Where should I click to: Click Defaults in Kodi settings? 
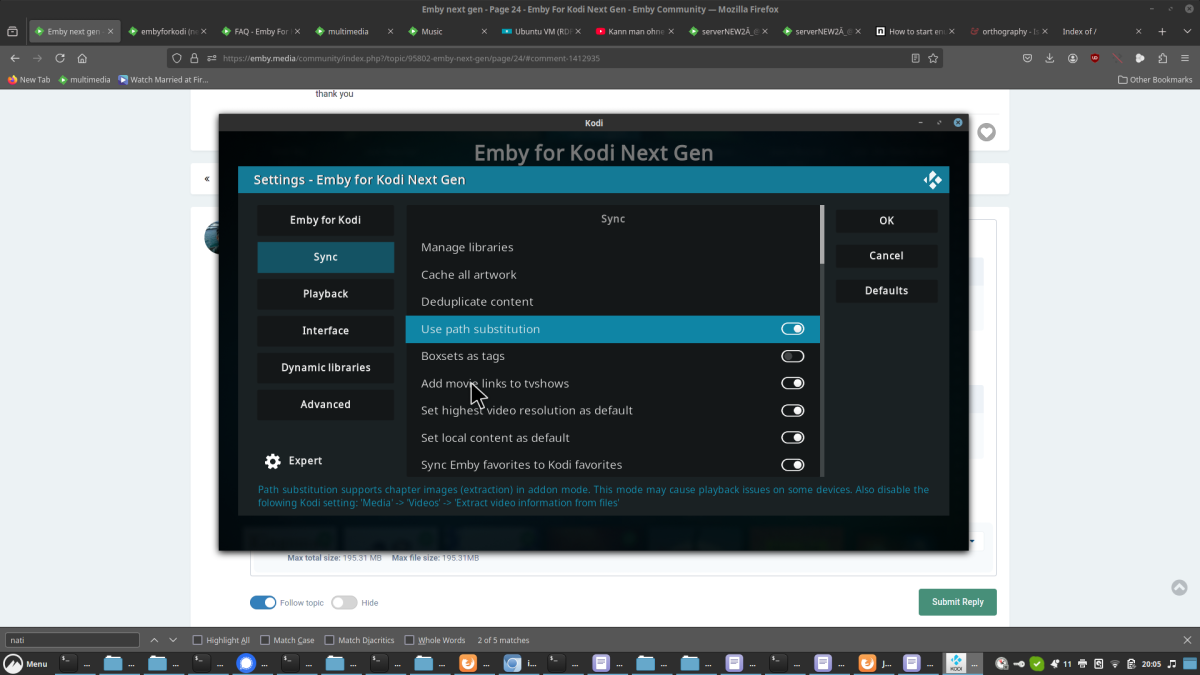pos(887,291)
